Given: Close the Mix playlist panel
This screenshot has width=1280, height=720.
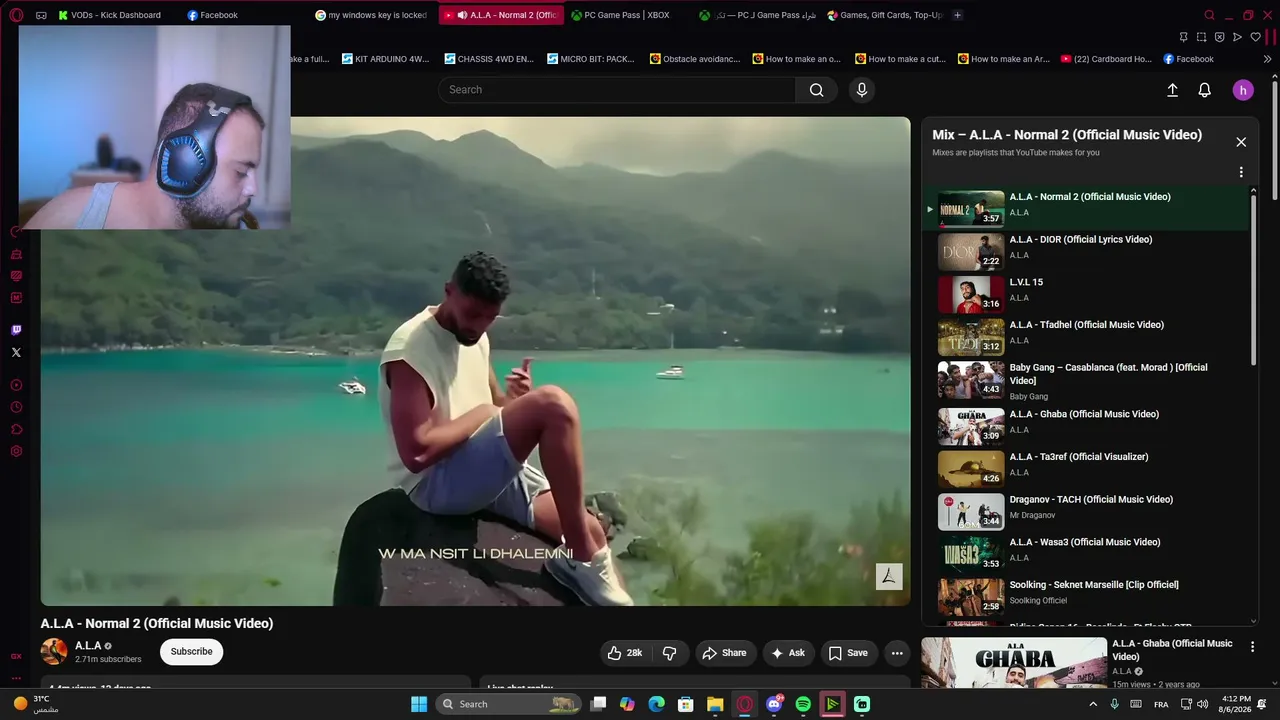Looking at the screenshot, I should tap(1241, 142).
